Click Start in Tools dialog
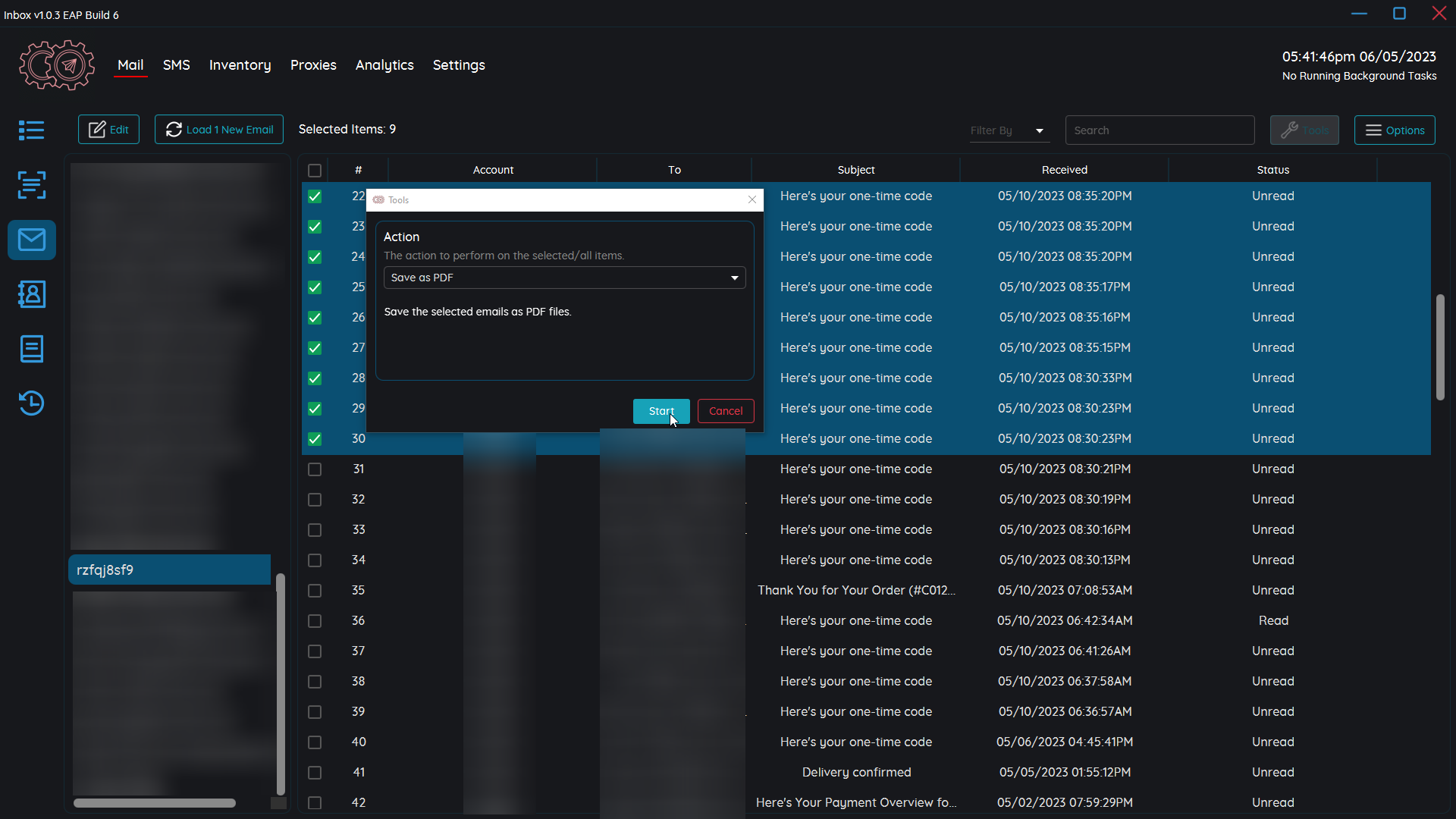This screenshot has height=819, width=1456. click(661, 411)
